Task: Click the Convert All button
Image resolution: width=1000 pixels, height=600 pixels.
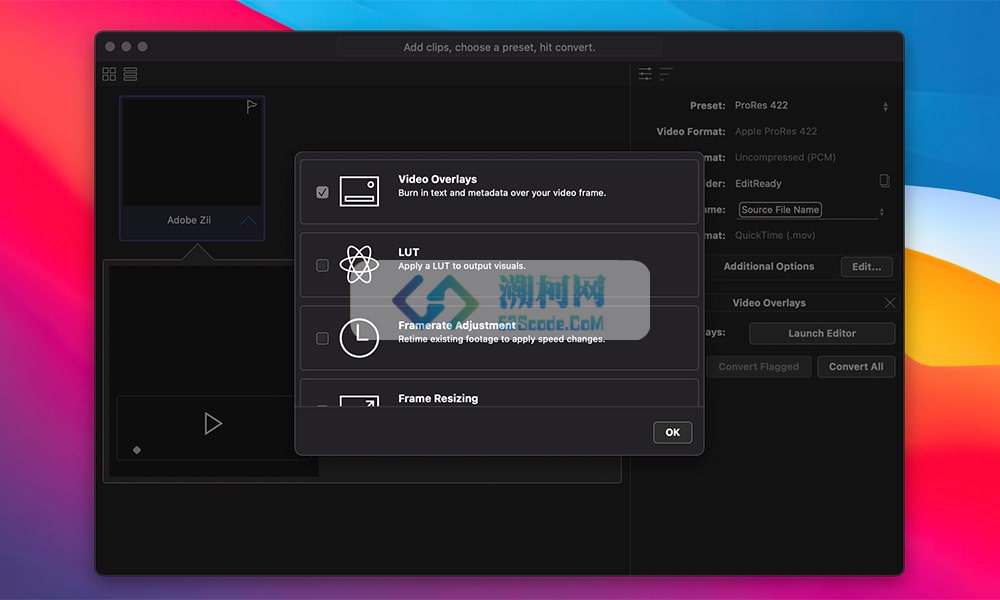Action: click(x=856, y=367)
